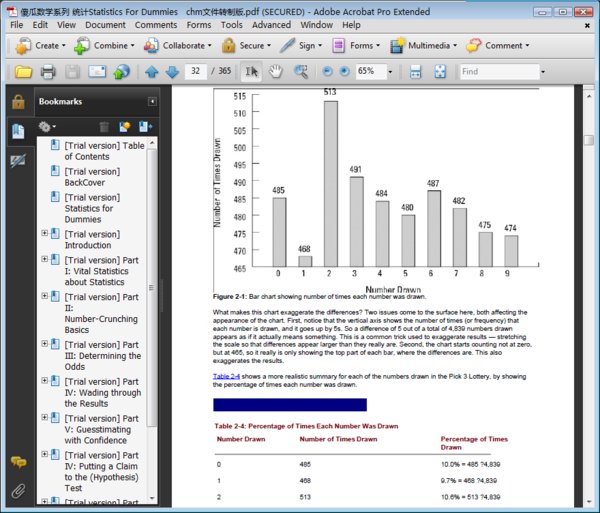Go to previous page with up arrow
600x513 pixels.
coord(152,72)
